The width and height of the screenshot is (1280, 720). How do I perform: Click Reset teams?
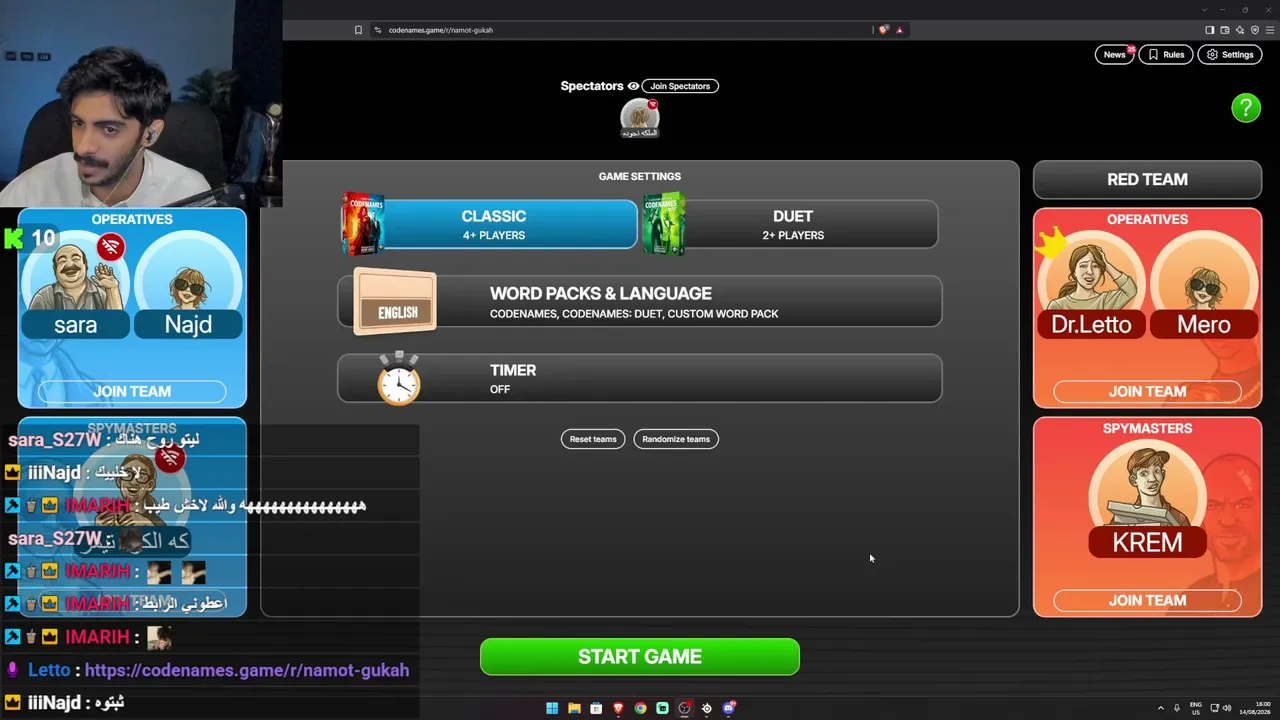593,439
